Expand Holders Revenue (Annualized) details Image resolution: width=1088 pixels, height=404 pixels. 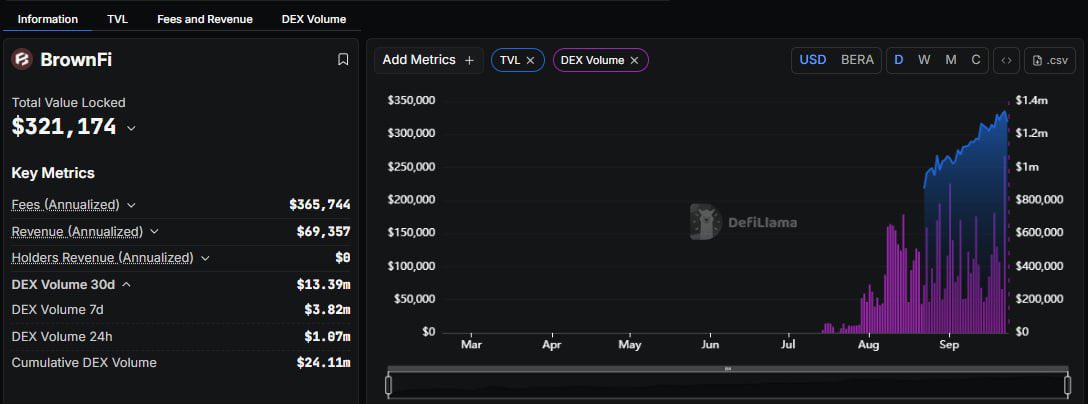click(x=205, y=258)
